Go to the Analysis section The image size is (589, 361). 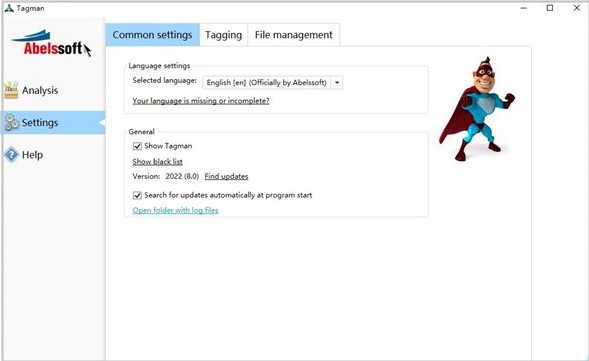coord(54,90)
